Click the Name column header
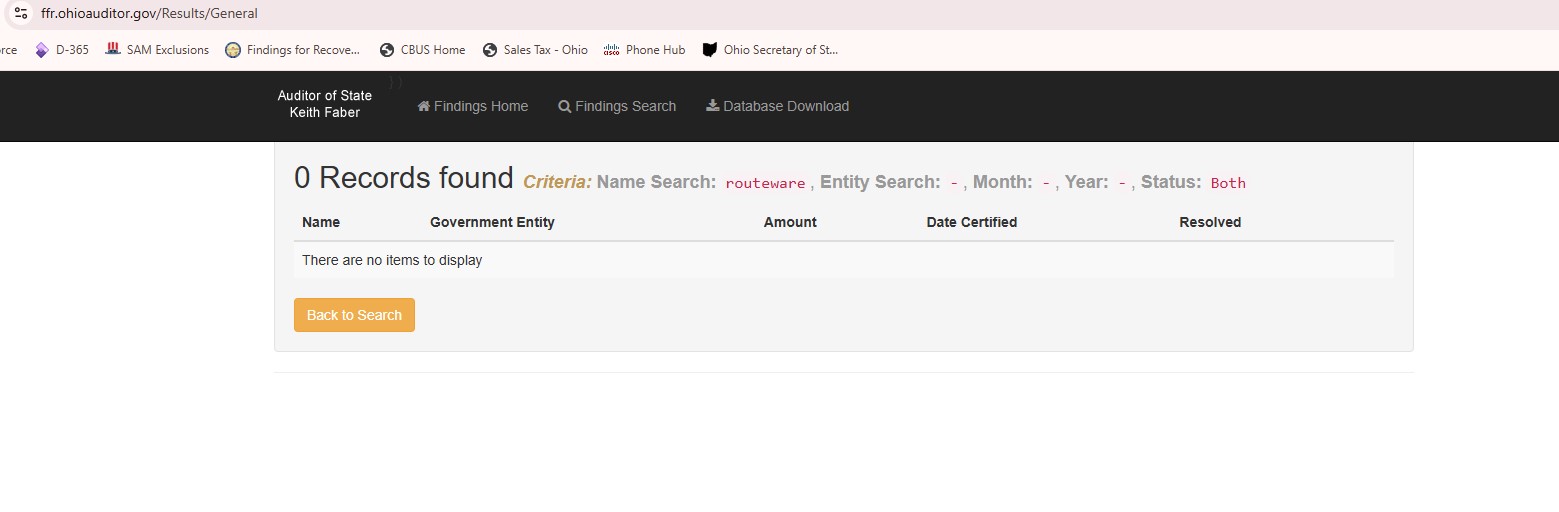 tap(321, 222)
